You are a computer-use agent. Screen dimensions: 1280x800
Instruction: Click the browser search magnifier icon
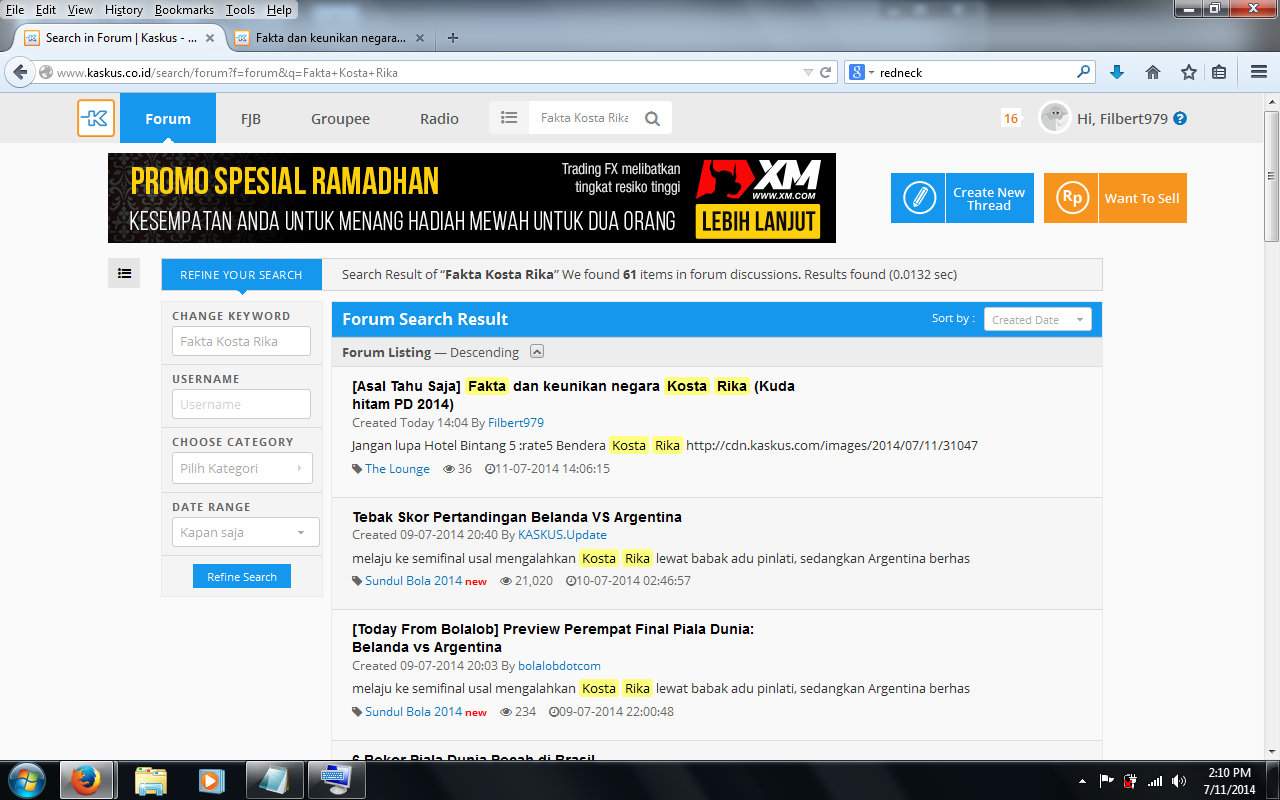pos(1084,72)
